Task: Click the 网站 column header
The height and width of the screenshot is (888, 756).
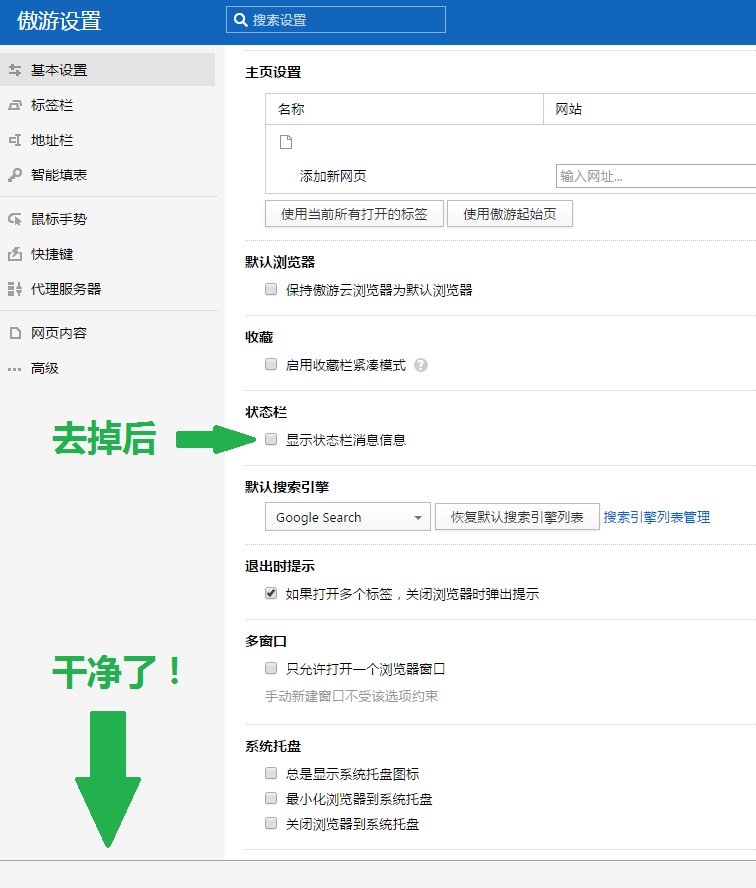Action: click(x=650, y=109)
